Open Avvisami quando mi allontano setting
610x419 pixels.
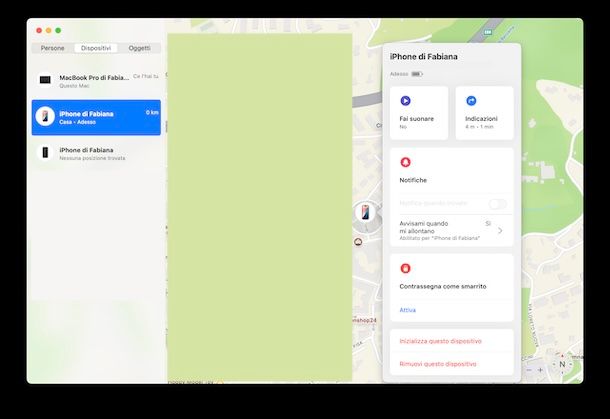452,230
